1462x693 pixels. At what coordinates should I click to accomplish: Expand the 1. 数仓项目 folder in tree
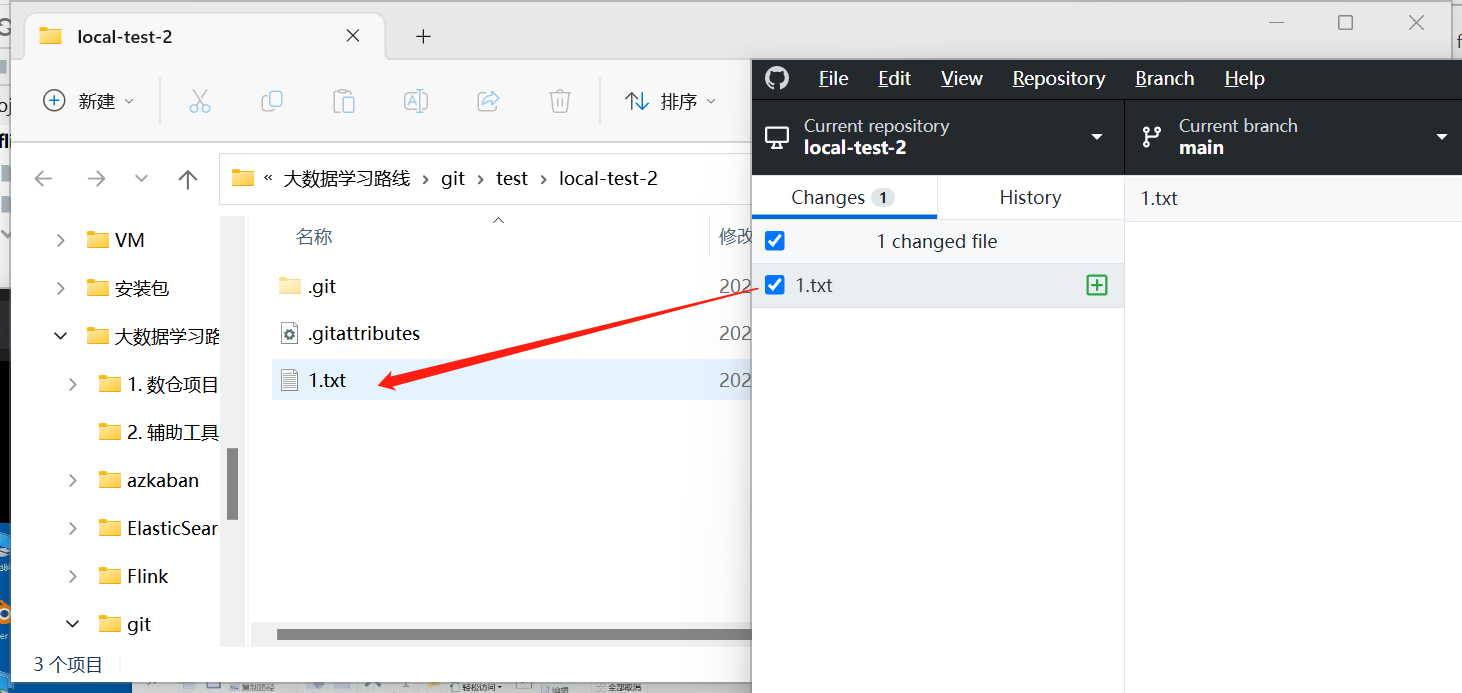(72, 384)
